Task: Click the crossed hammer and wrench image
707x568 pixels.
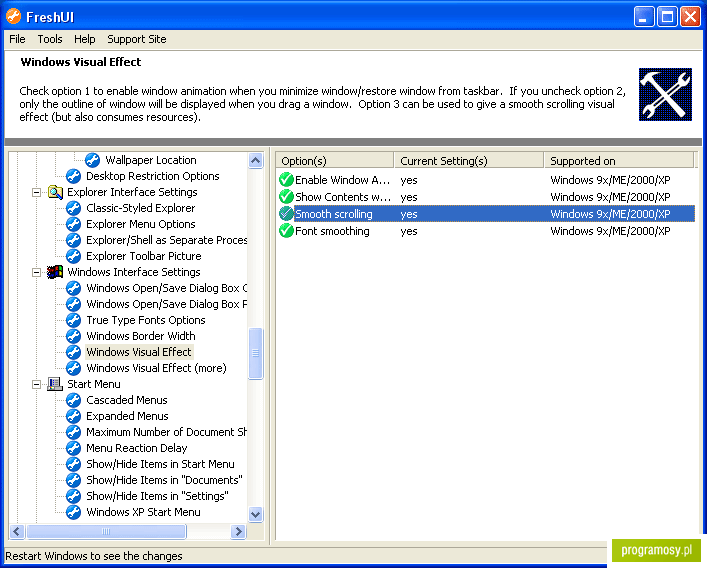Action: point(665,94)
